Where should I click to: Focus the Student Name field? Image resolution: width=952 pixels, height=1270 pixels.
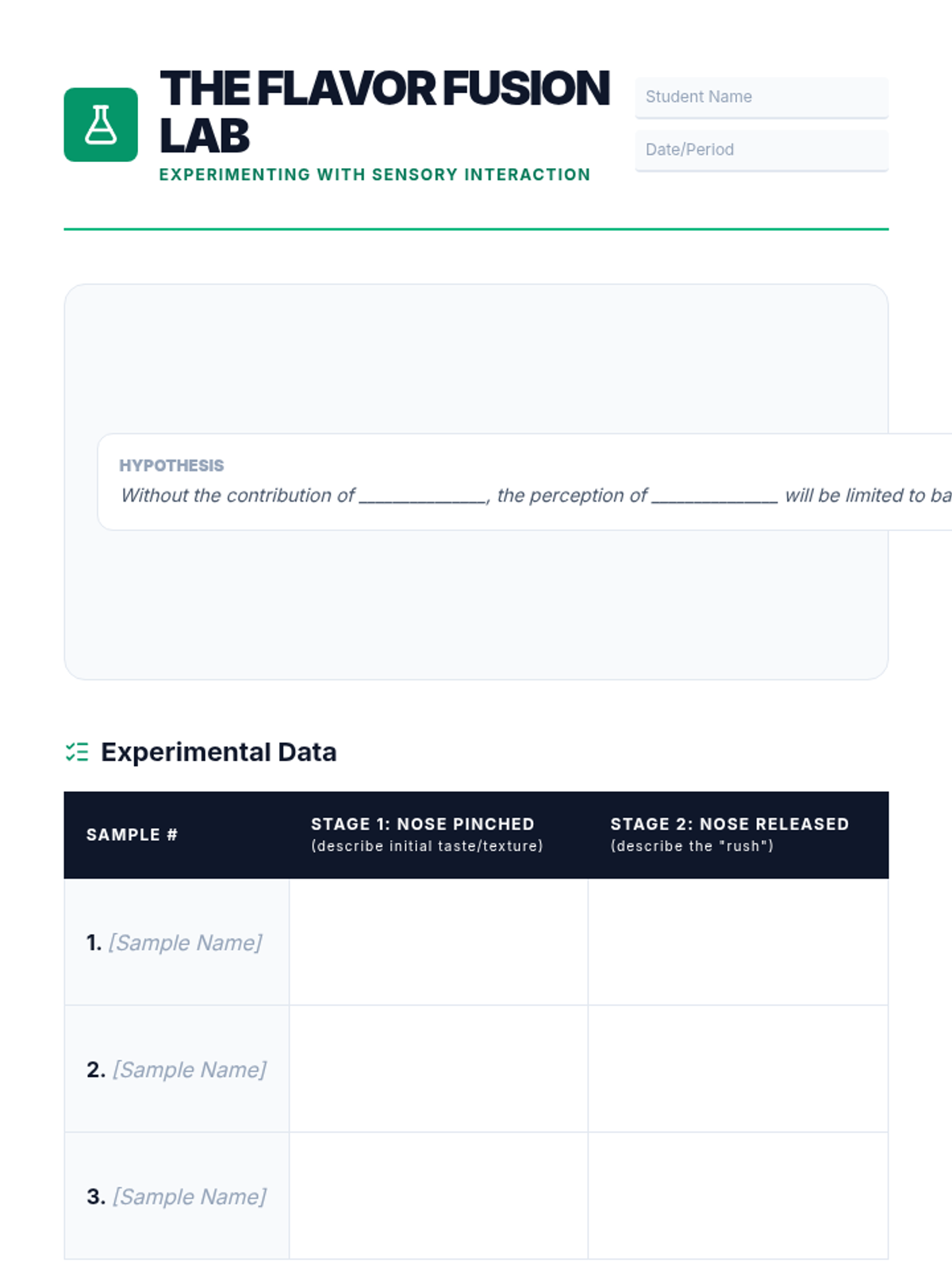[x=762, y=97]
